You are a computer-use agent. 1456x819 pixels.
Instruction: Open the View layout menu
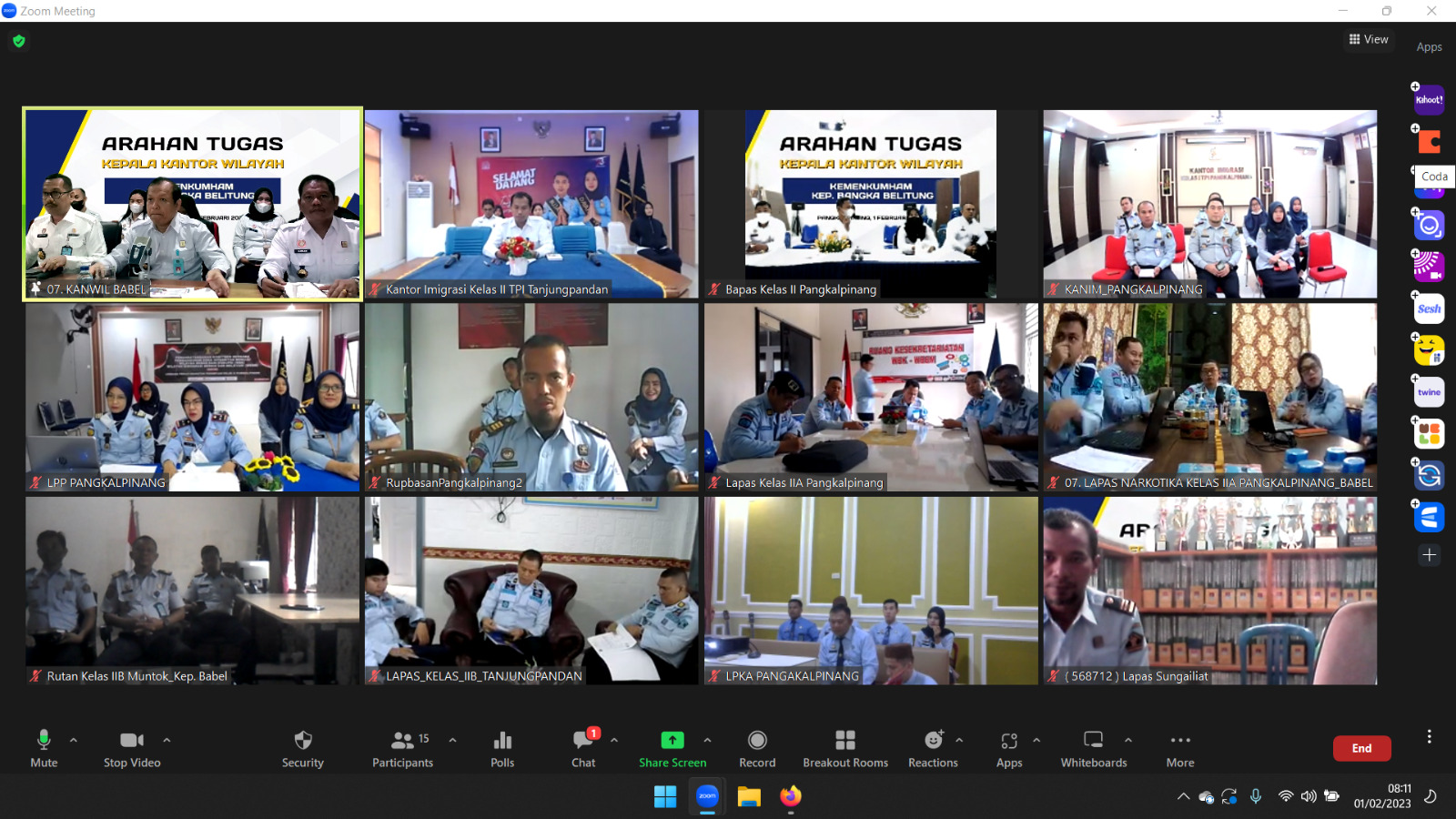pos(1369,39)
